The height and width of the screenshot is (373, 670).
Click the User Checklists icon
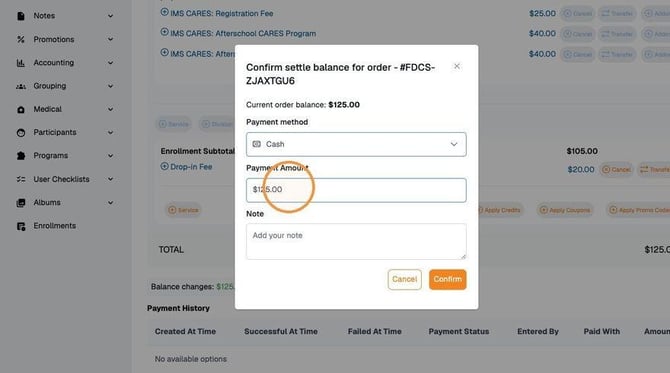tap(21, 179)
